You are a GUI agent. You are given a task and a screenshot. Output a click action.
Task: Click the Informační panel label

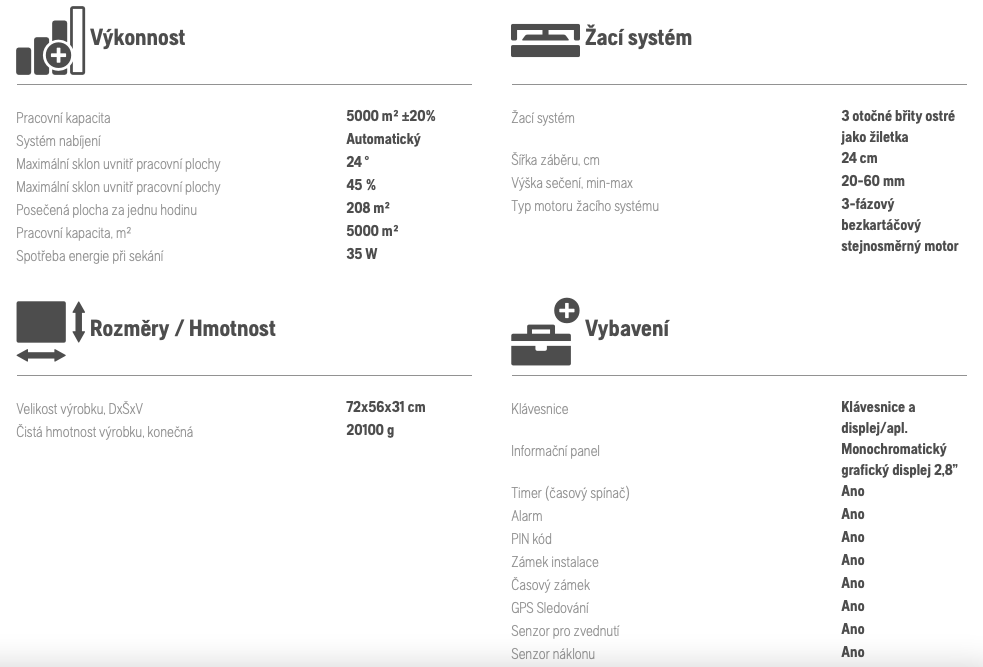click(555, 451)
